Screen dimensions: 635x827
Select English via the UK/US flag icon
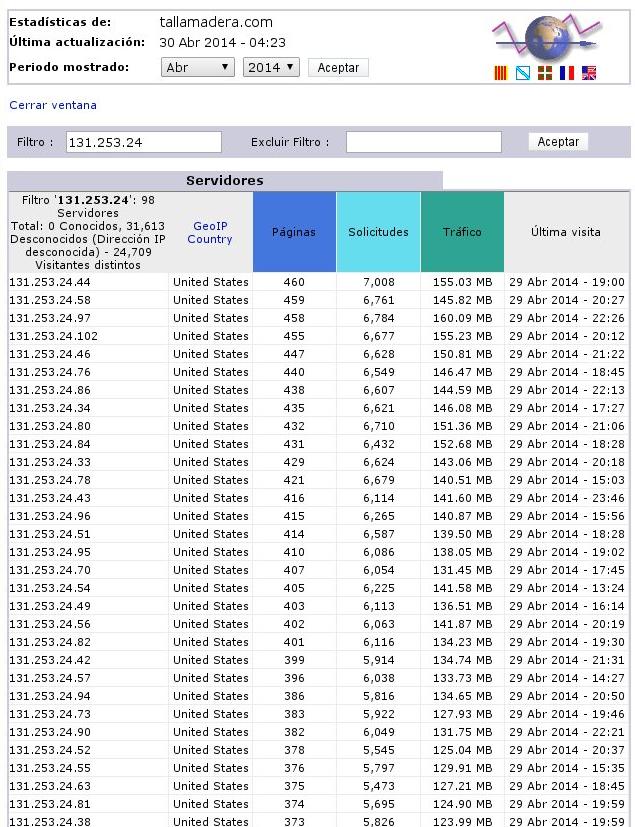pyautogui.click(x=589, y=73)
